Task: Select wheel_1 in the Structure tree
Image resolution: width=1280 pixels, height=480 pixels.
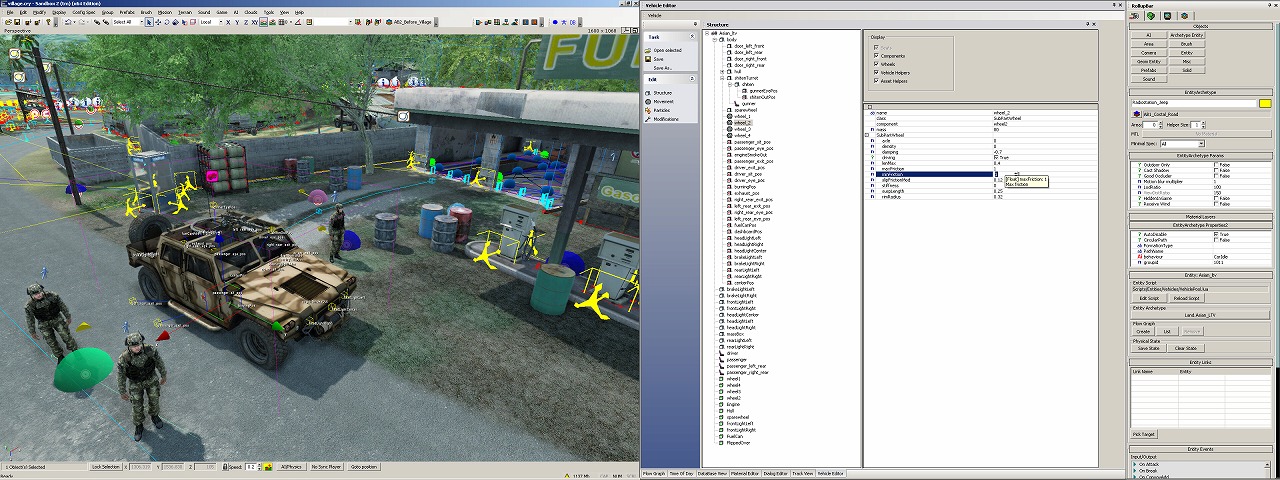Action: pos(741,116)
